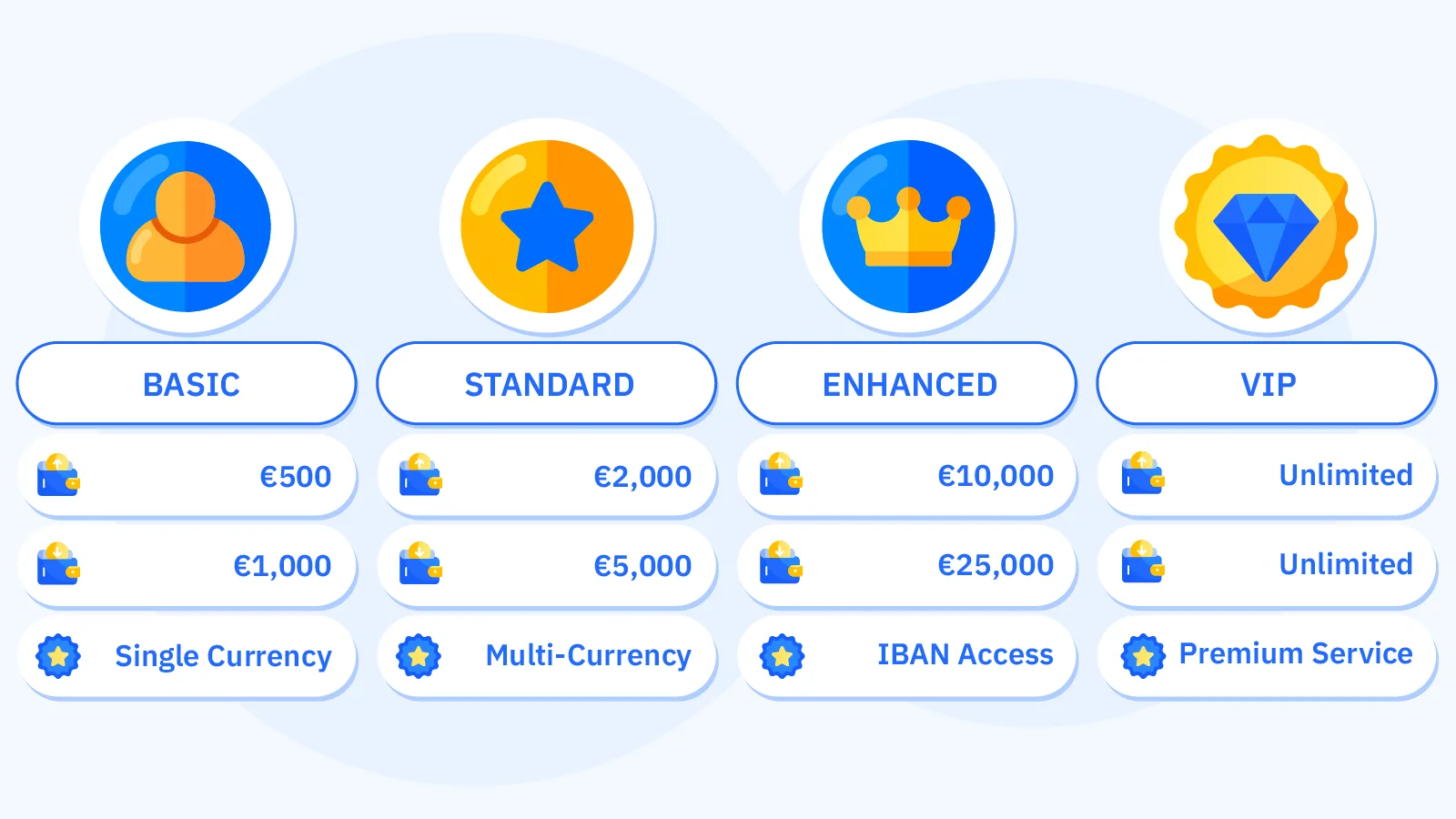1456x819 pixels.
Task: Click the wallet icon next to €25,000
Action: [x=782, y=563]
